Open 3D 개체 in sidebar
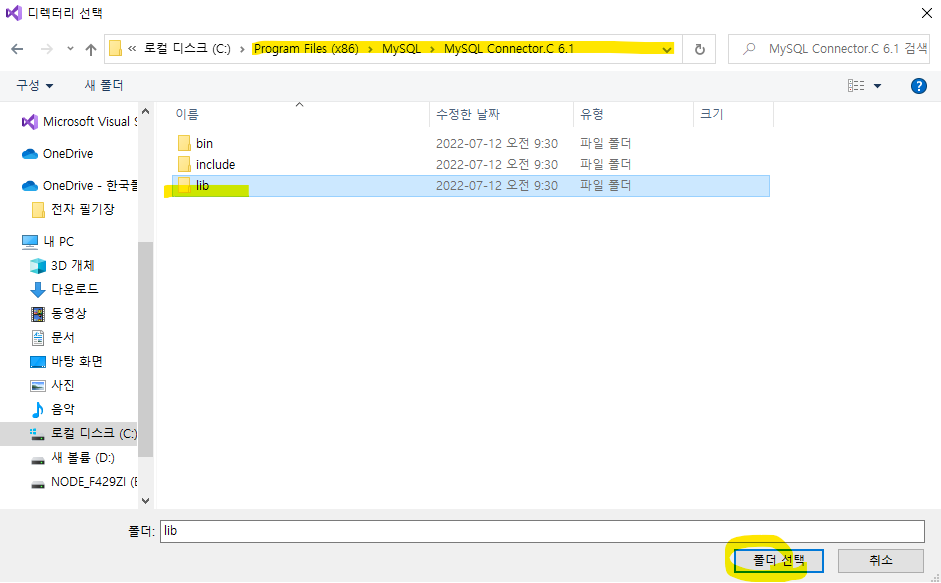 click(62, 265)
